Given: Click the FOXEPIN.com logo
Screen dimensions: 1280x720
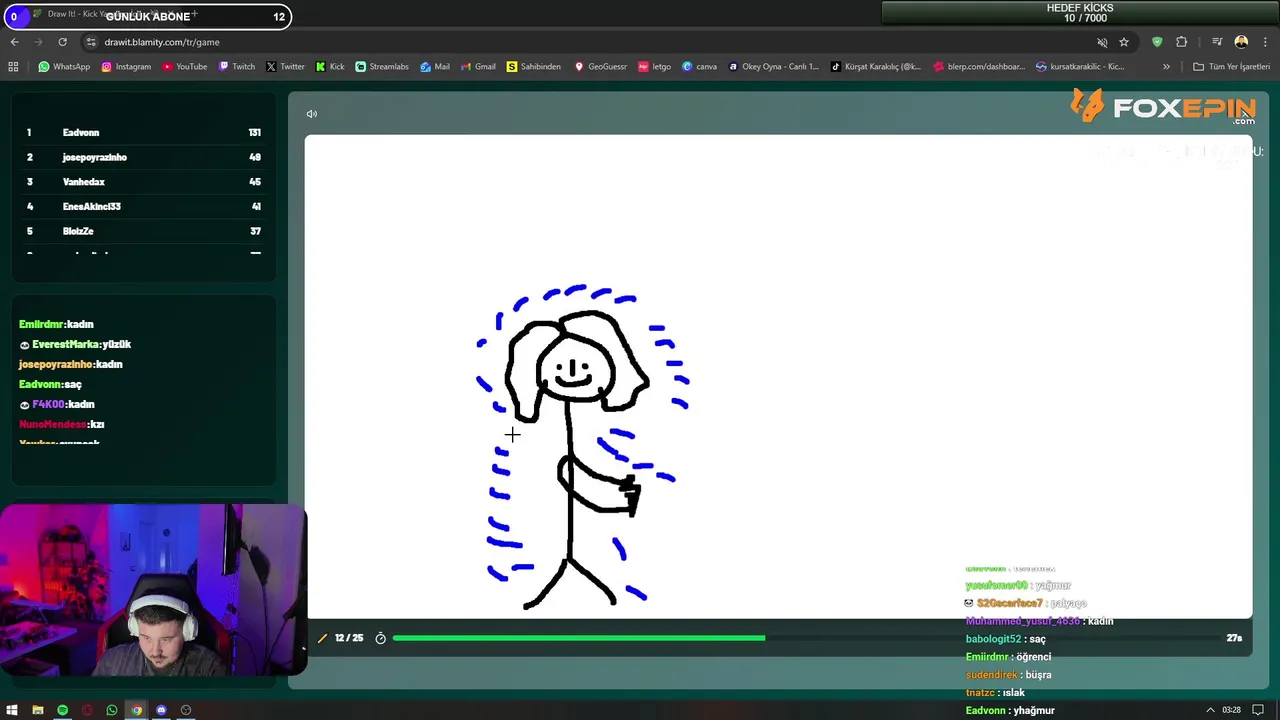Looking at the screenshot, I should coord(1163,106).
